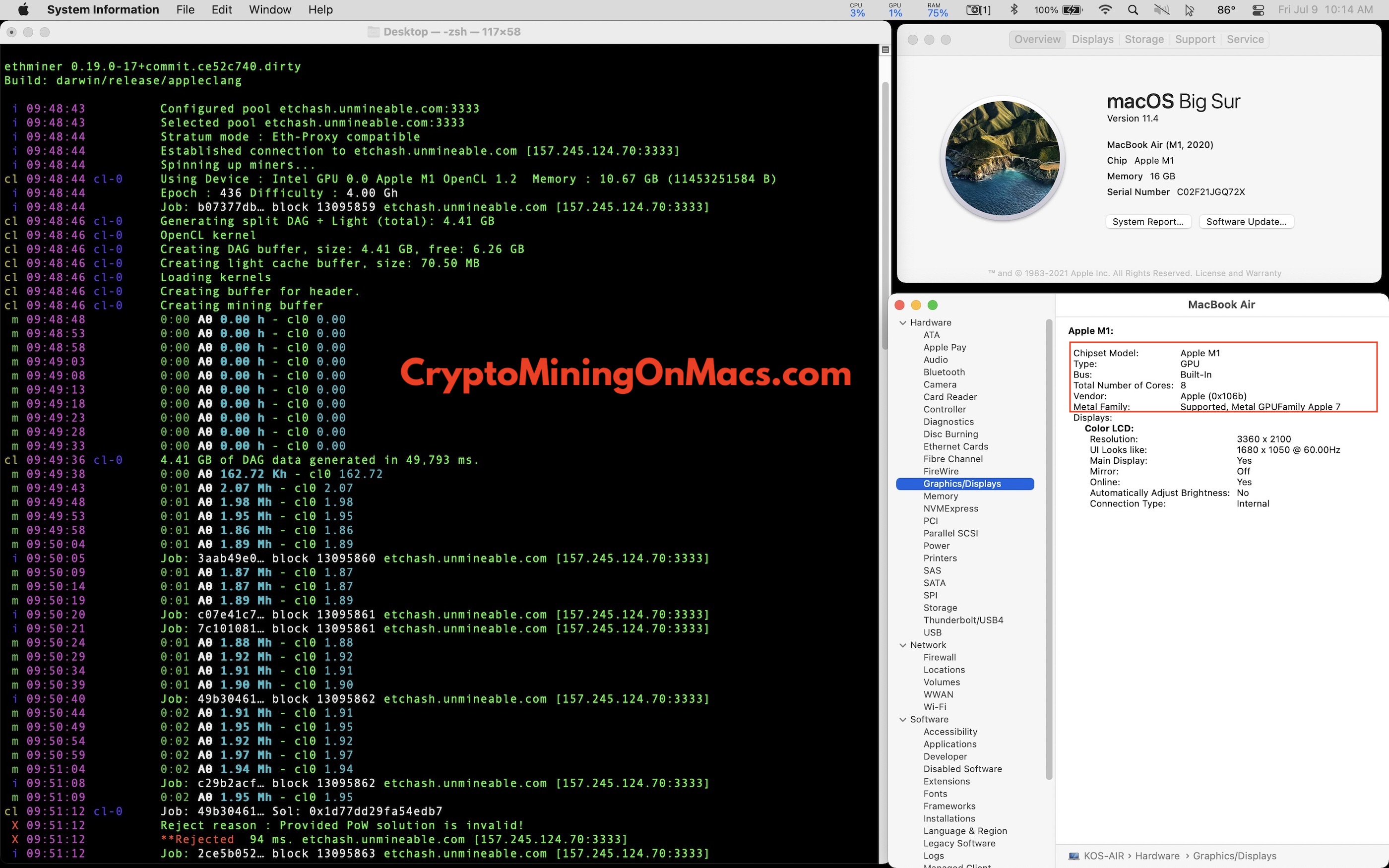Select Extensions under Software

click(x=947, y=781)
